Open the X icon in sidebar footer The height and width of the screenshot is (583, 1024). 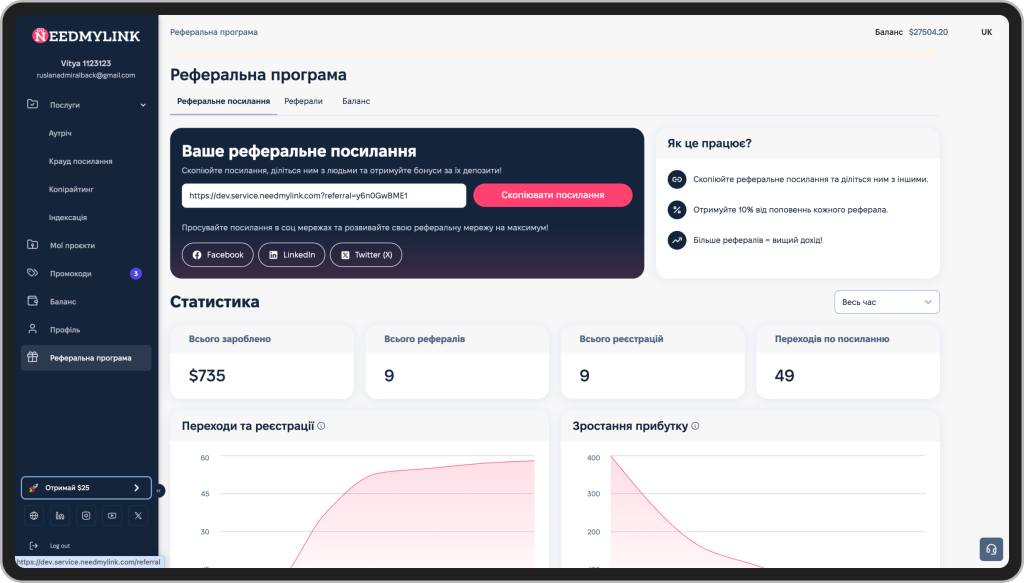pos(138,516)
